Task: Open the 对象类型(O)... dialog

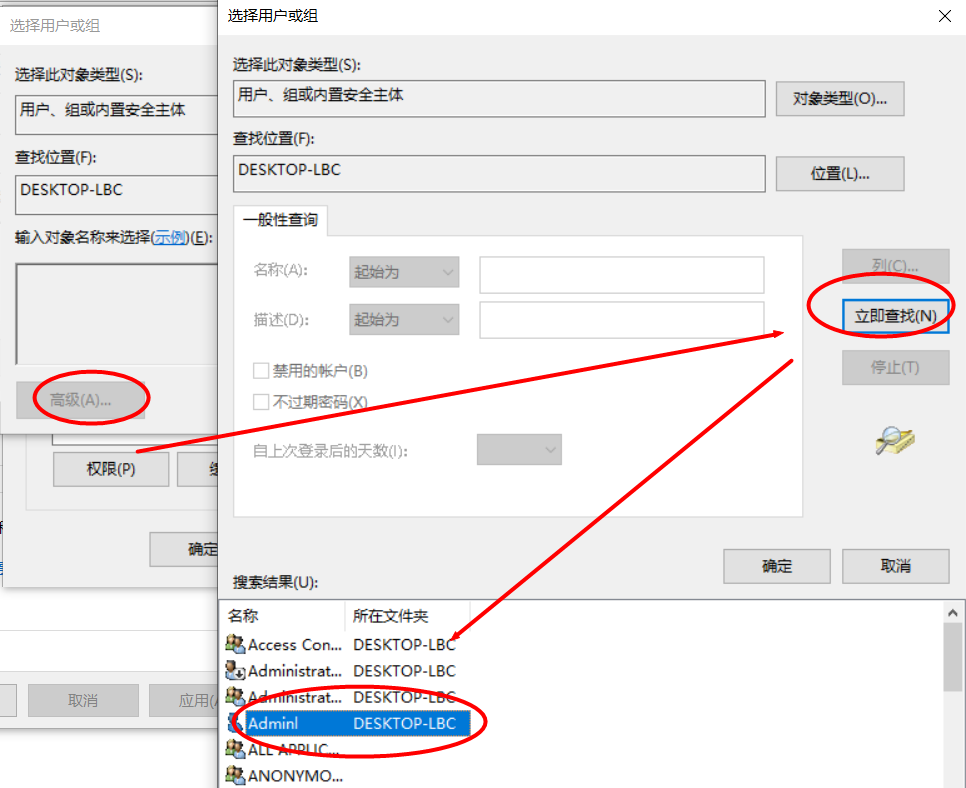Action: pos(839,99)
